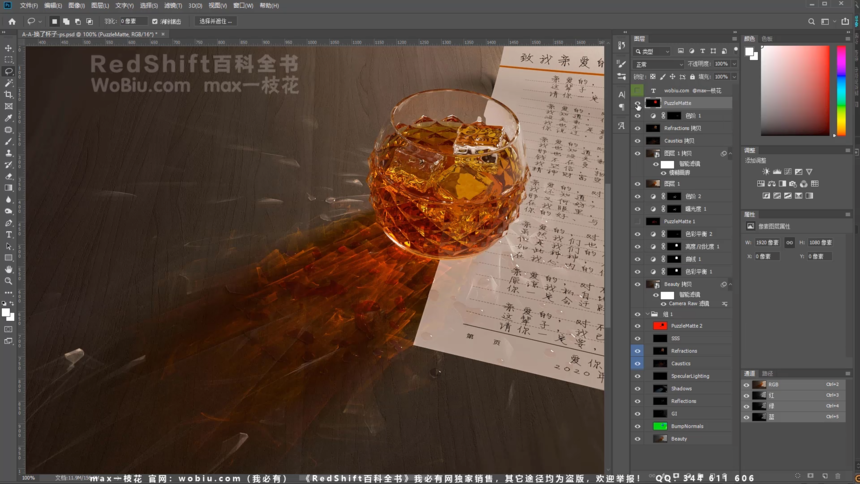Image resolution: width=860 pixels, height=484 pixels.
Task: Select the Eraser tool
Action: point(8,177)
